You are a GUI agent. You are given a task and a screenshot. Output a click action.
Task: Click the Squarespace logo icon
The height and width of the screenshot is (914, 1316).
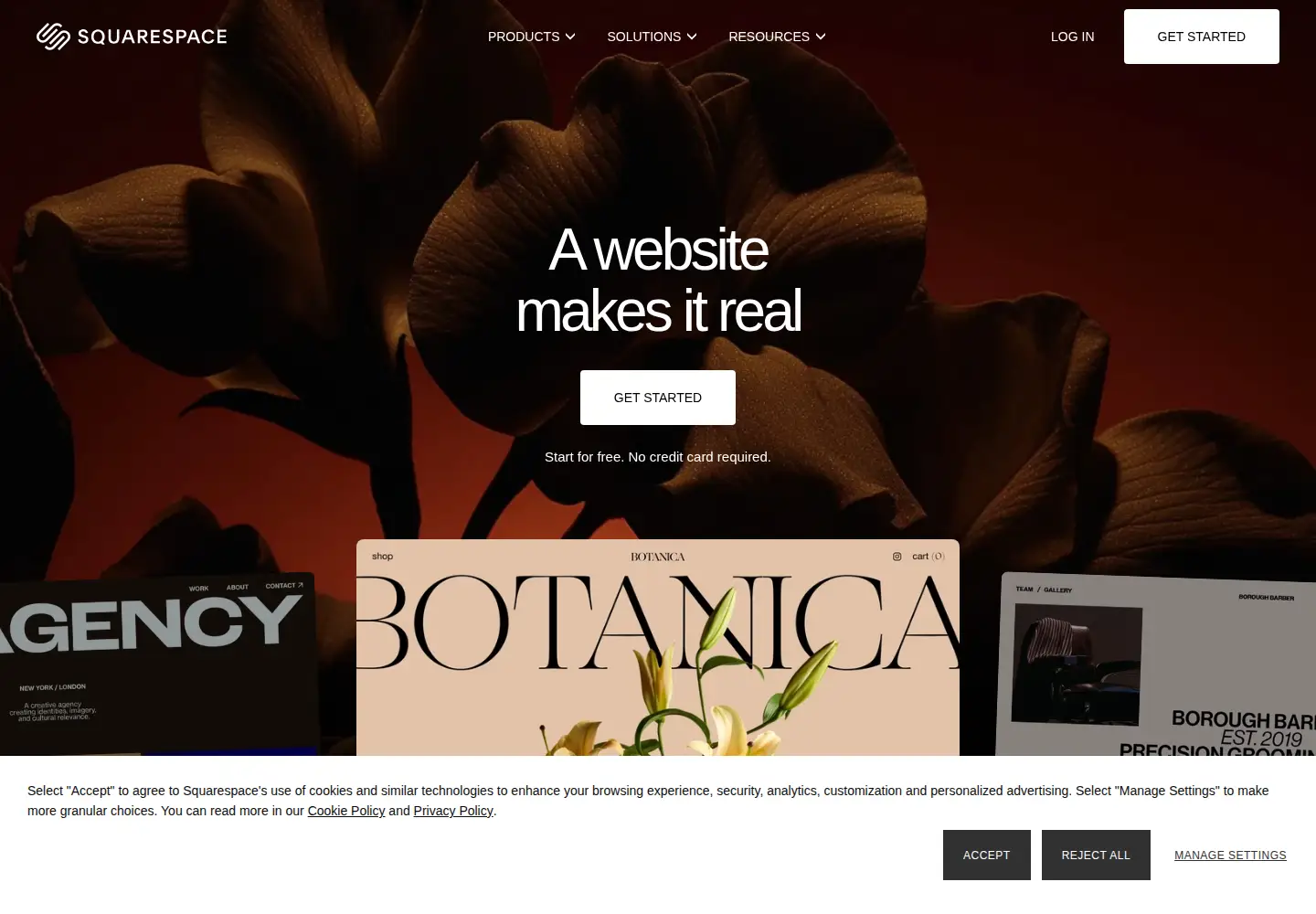tap(53, 37)
